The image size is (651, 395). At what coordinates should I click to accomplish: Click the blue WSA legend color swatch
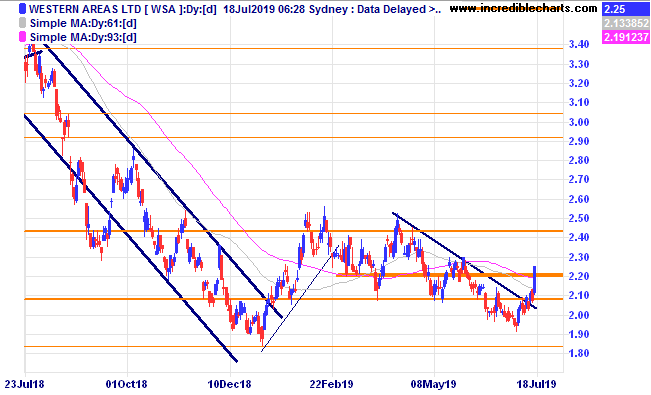(22, 9)
